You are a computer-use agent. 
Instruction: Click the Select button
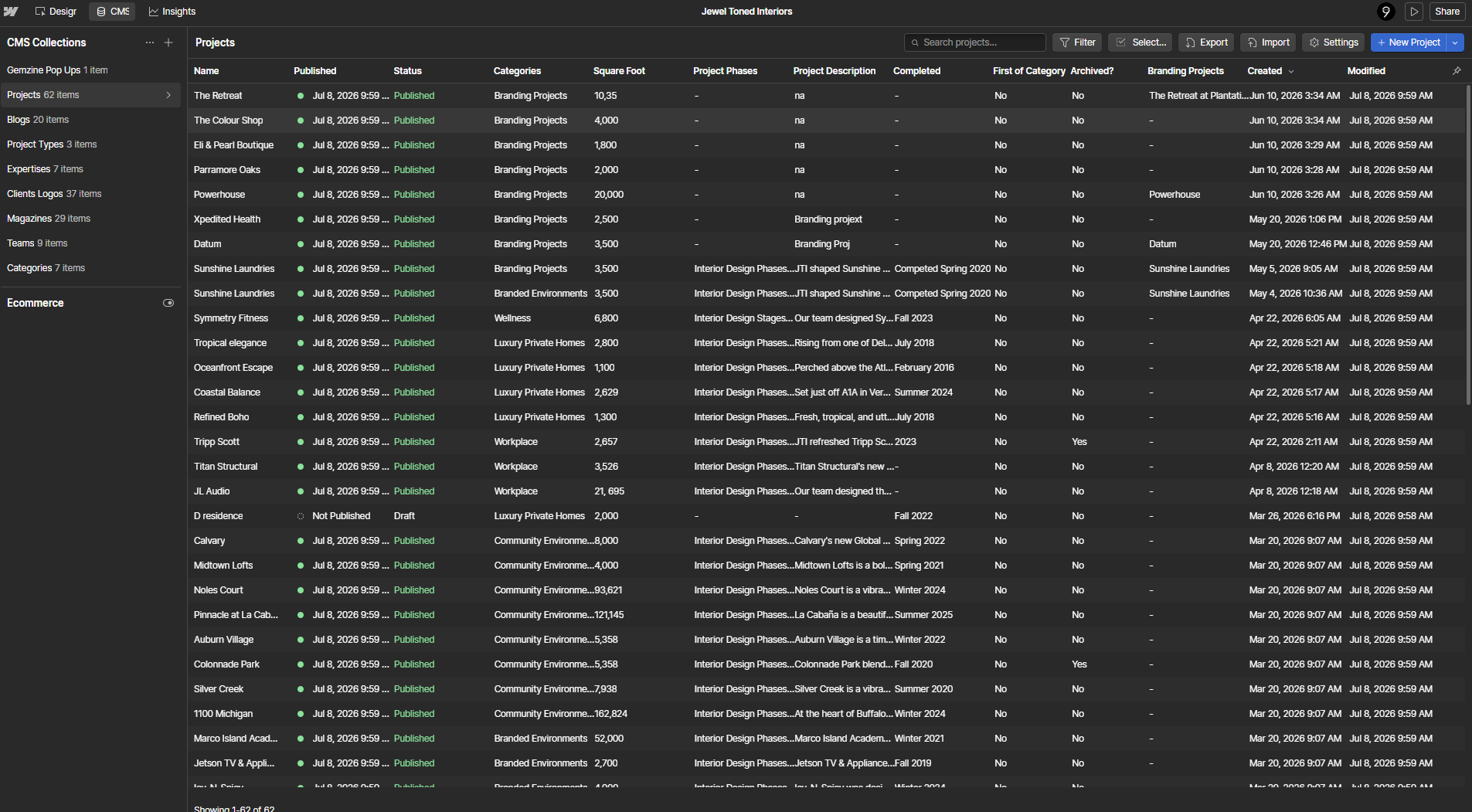click(x=1141, y=42)
